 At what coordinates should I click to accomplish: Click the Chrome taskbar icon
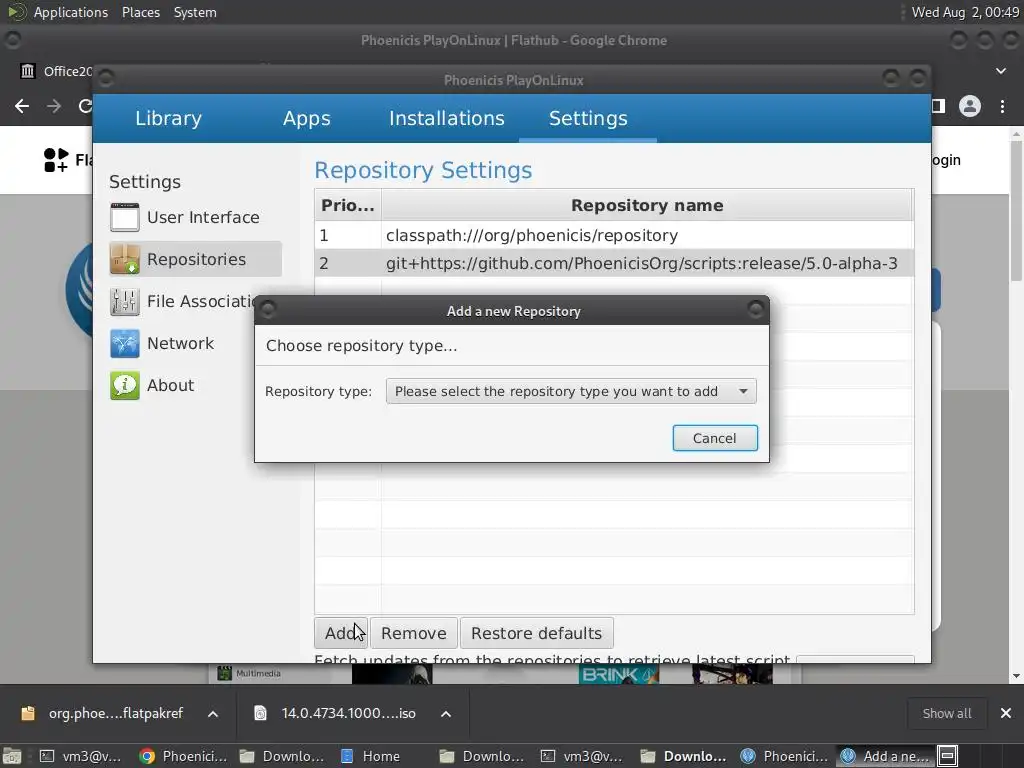[147, 756]
